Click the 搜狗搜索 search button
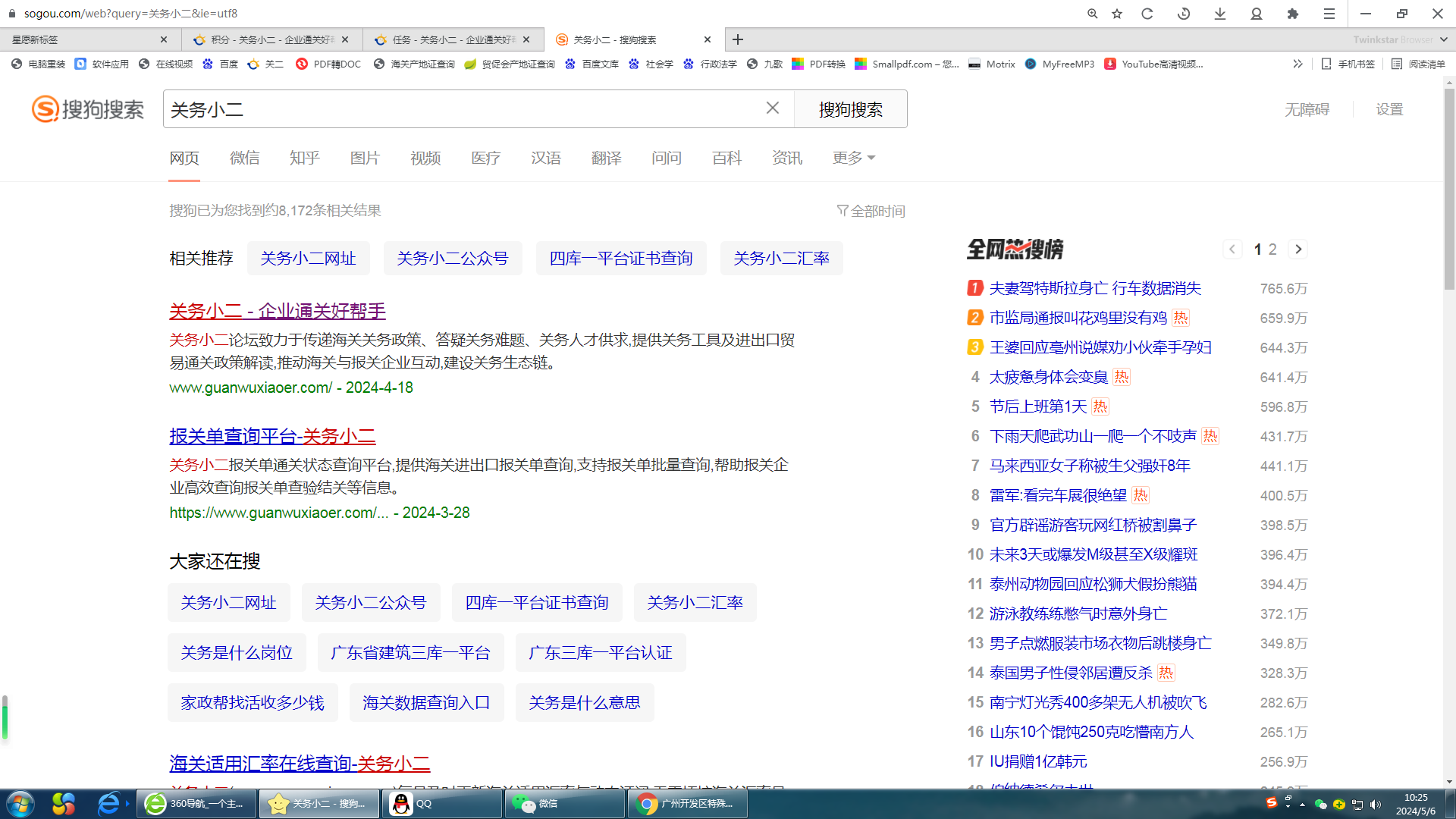 pos(850,109)
